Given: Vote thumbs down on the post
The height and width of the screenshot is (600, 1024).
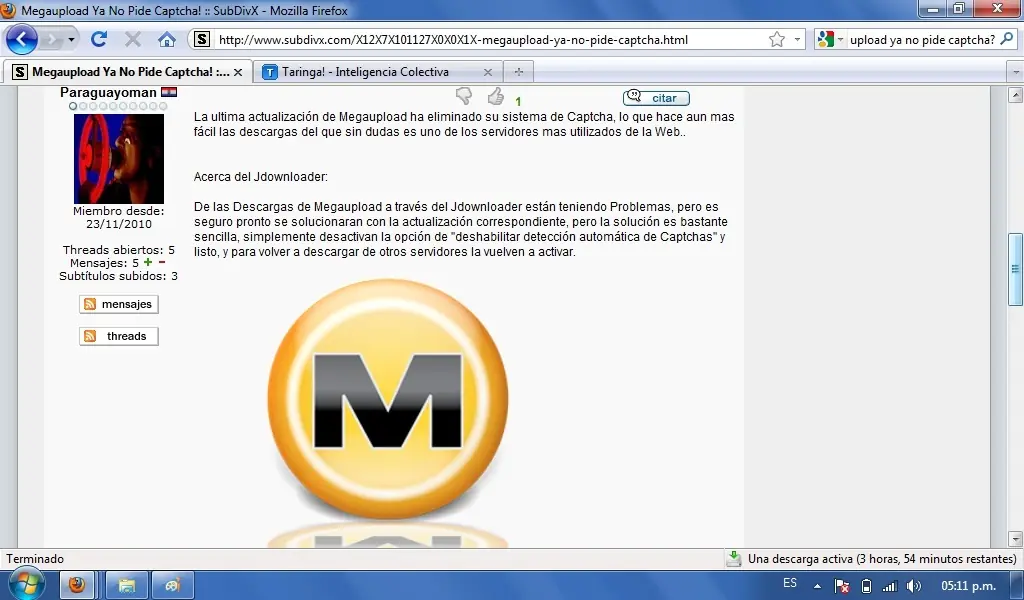Looking at the screenshot, I should click(x=464, y=97).
